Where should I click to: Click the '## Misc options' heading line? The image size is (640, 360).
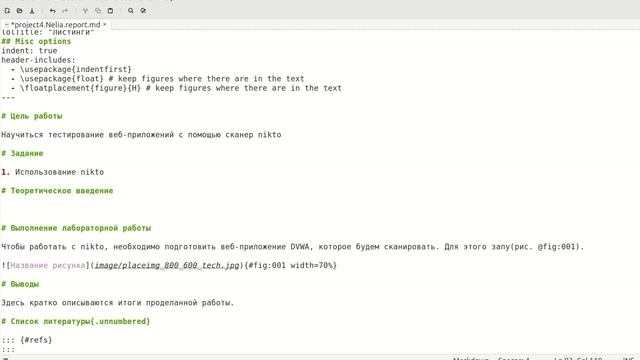coord(36,41)
